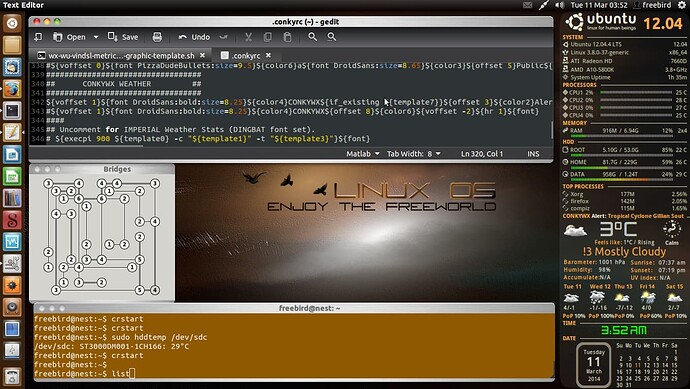Toggle the INS insert mode indicator
The height and width of the screenshot is (389, 690).
click(x=533, y=154)
